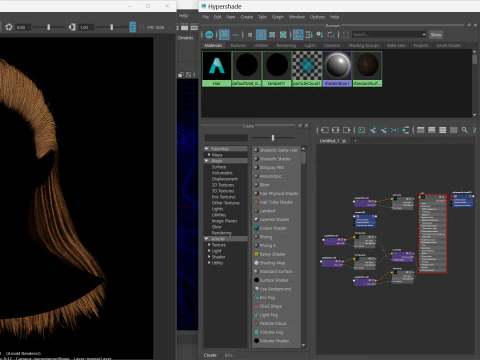The height and width of the screenshot is (360, 480).
Task: Toggle the blue color management button in render view
Action: 133,27
